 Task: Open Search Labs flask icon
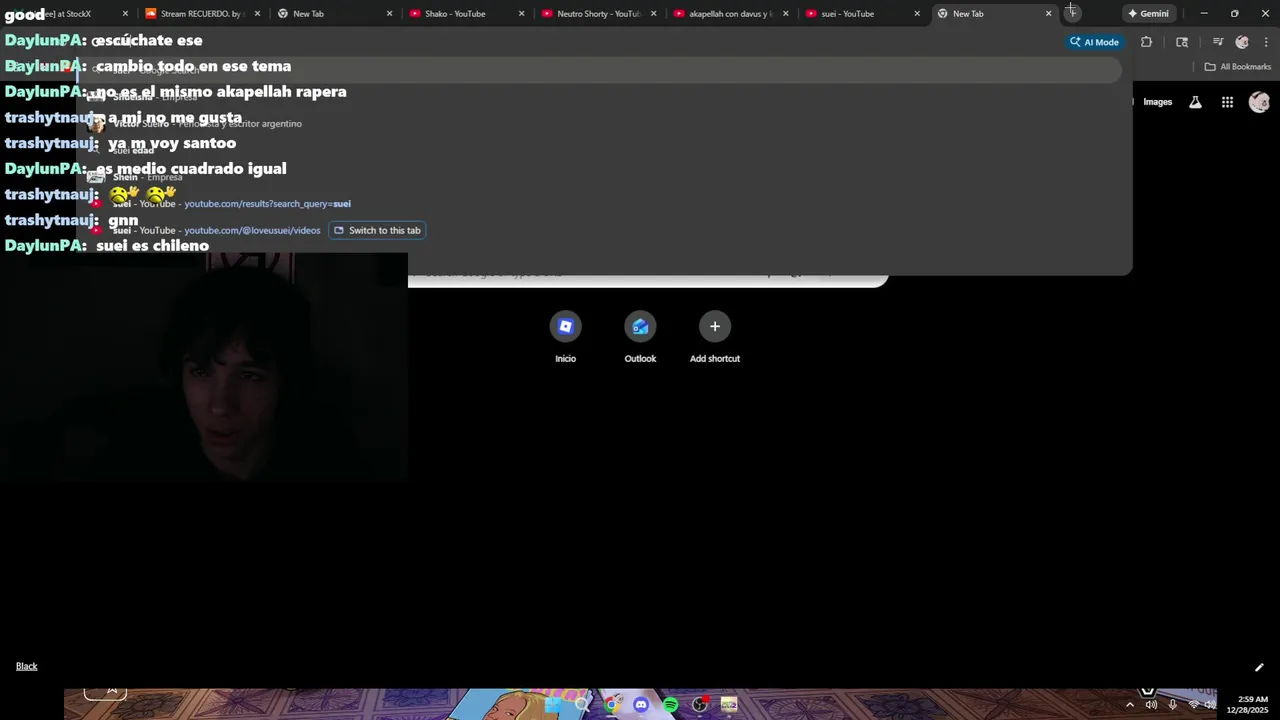tap(1195, 102)
